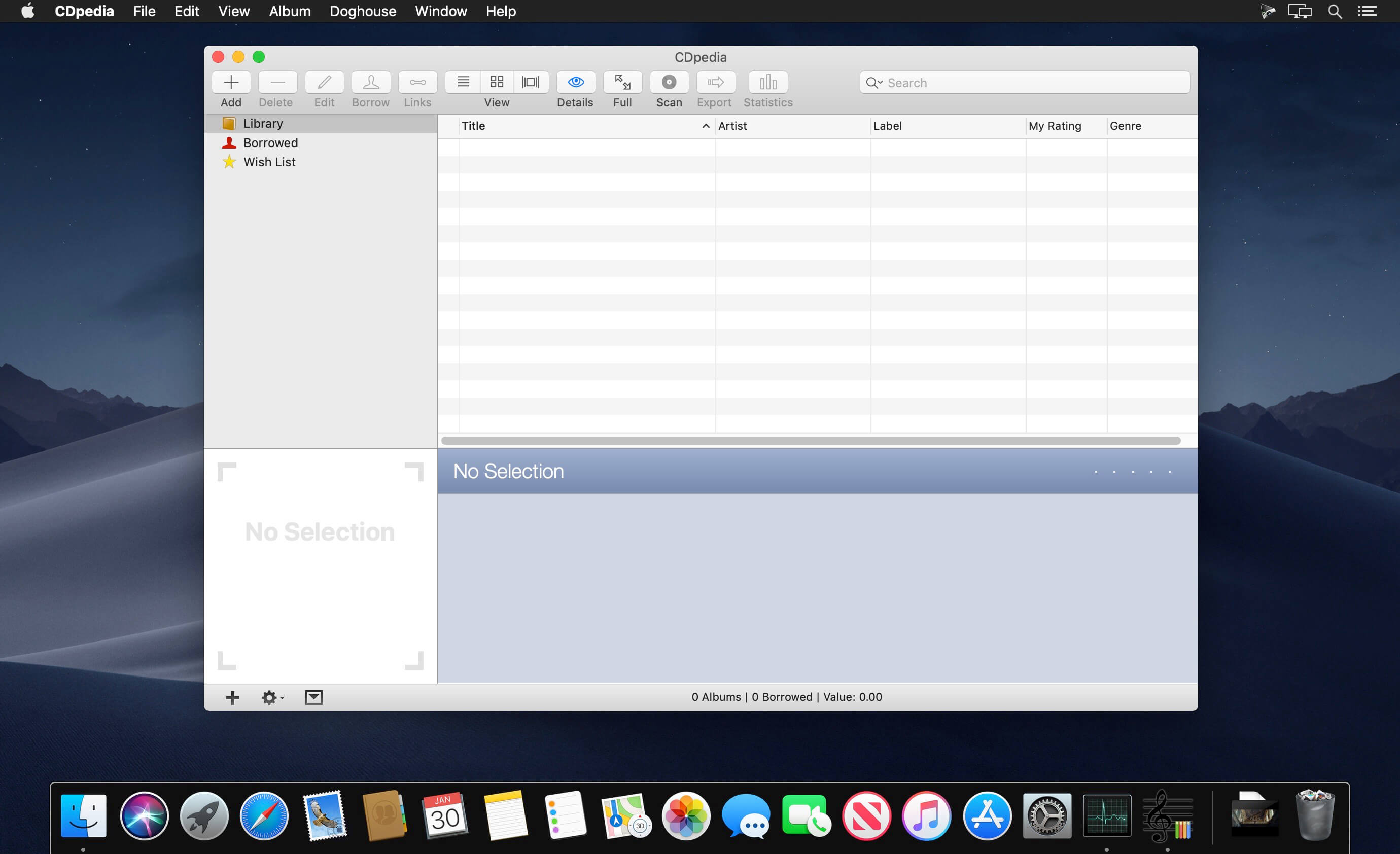
Task: Open the Doghouse menu
Action: coord(363,11)
